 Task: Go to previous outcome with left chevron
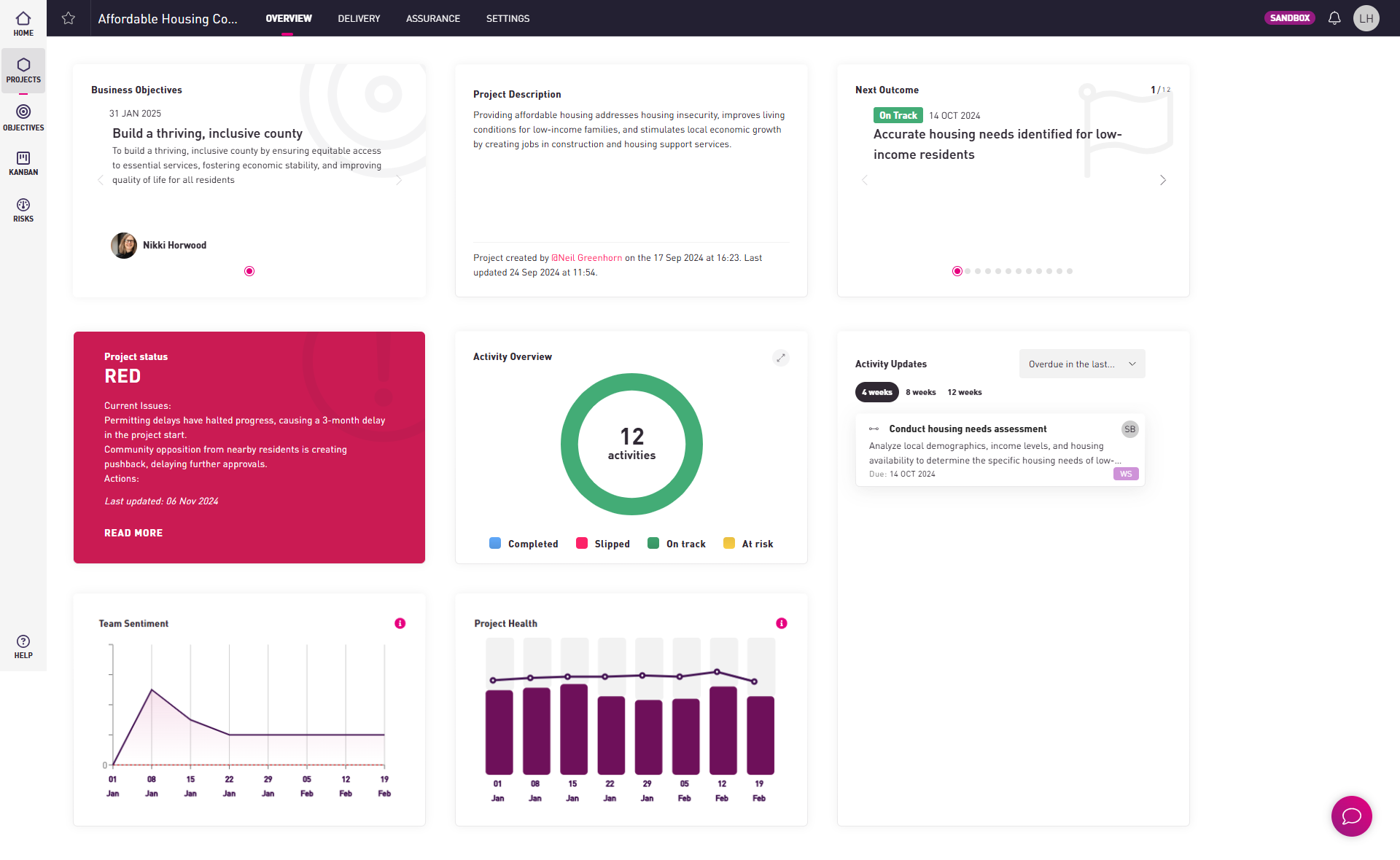click(x=865, y=180)
